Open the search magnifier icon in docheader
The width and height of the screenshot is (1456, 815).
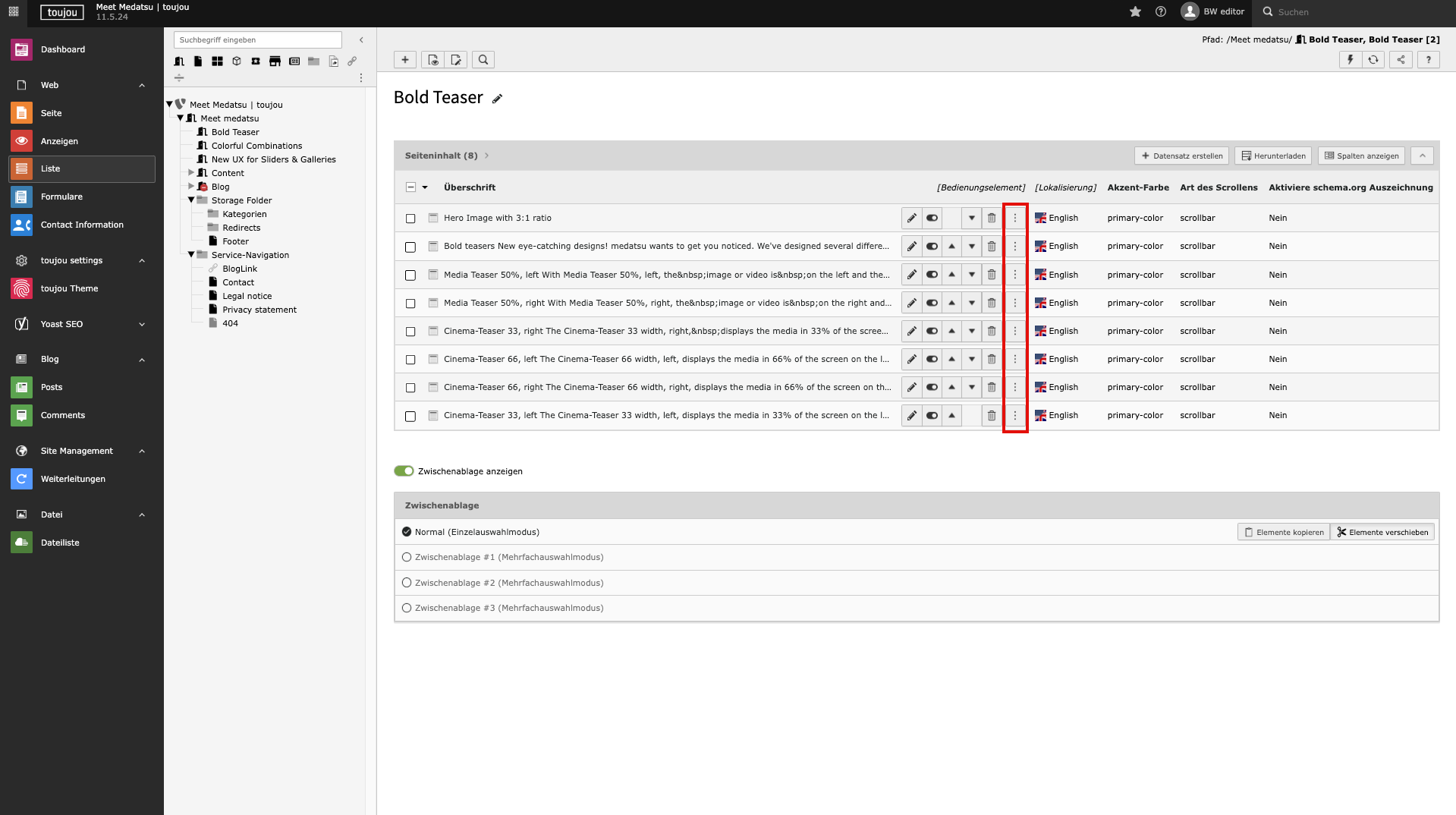tap(483, 60)
